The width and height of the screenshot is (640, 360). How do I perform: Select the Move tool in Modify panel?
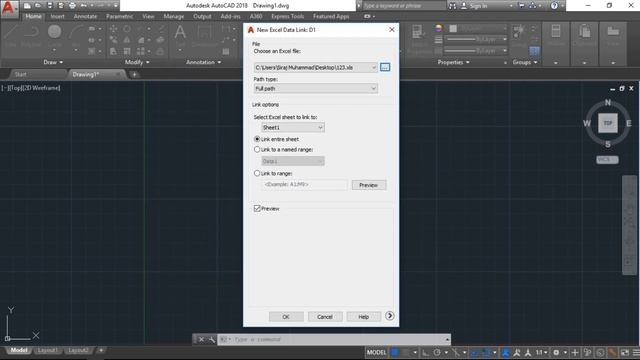pyautogui.click(x=113, y=29)
